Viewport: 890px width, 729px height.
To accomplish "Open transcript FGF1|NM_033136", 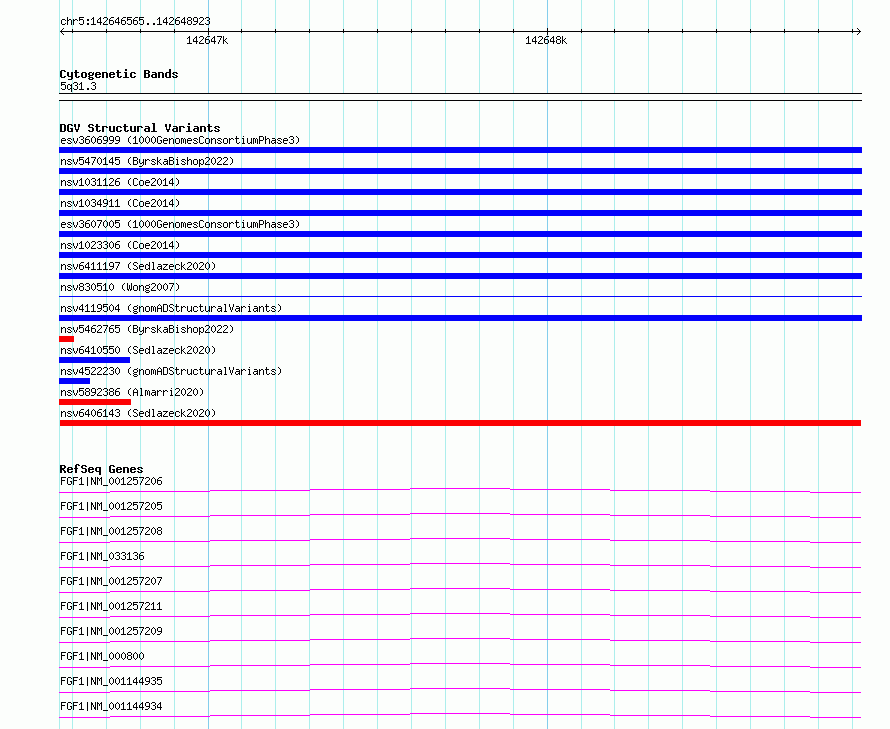I will click(x=102, y=556).
